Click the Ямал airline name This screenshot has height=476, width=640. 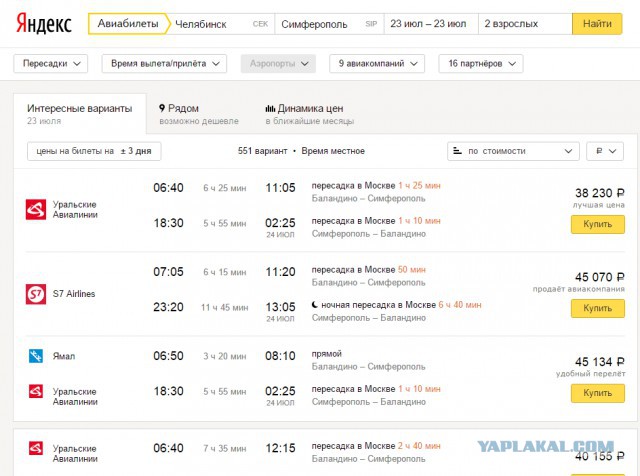pos(64,356)
